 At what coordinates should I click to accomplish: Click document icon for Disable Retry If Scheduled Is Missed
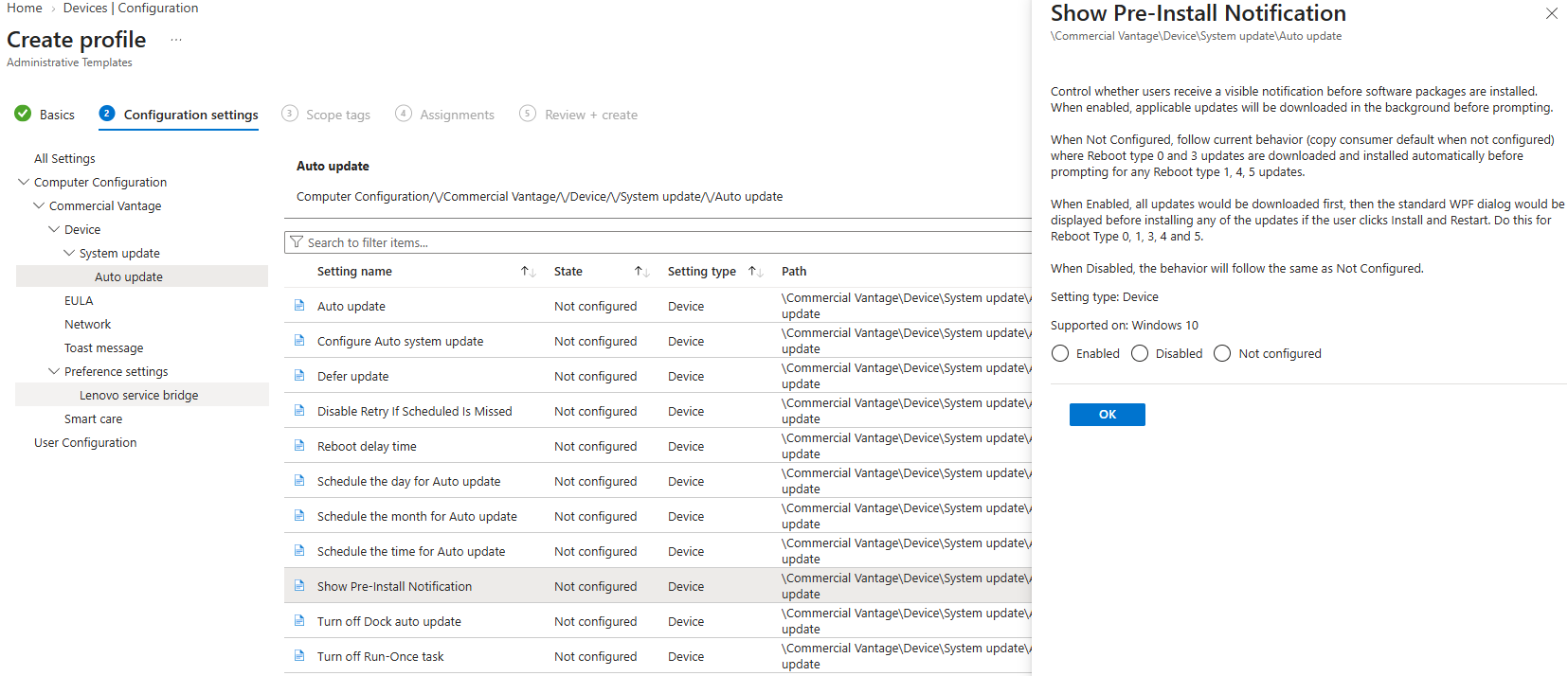(299, 411)
